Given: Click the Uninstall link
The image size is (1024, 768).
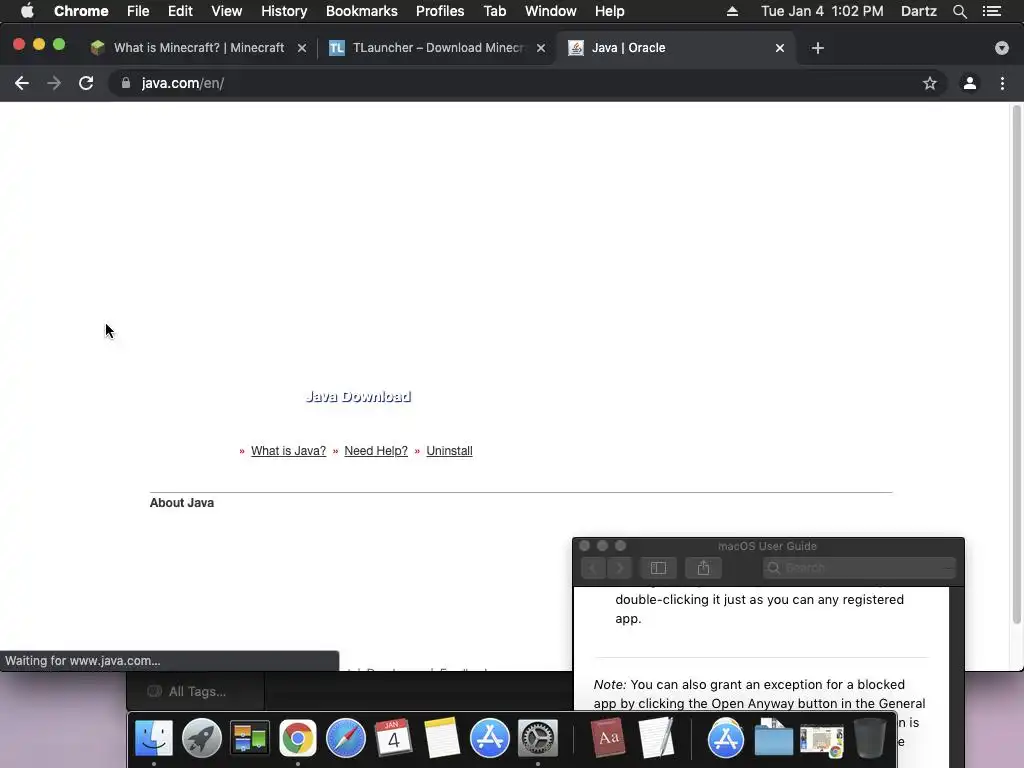Looking at the screenshot, I should [x=449, y=451].
